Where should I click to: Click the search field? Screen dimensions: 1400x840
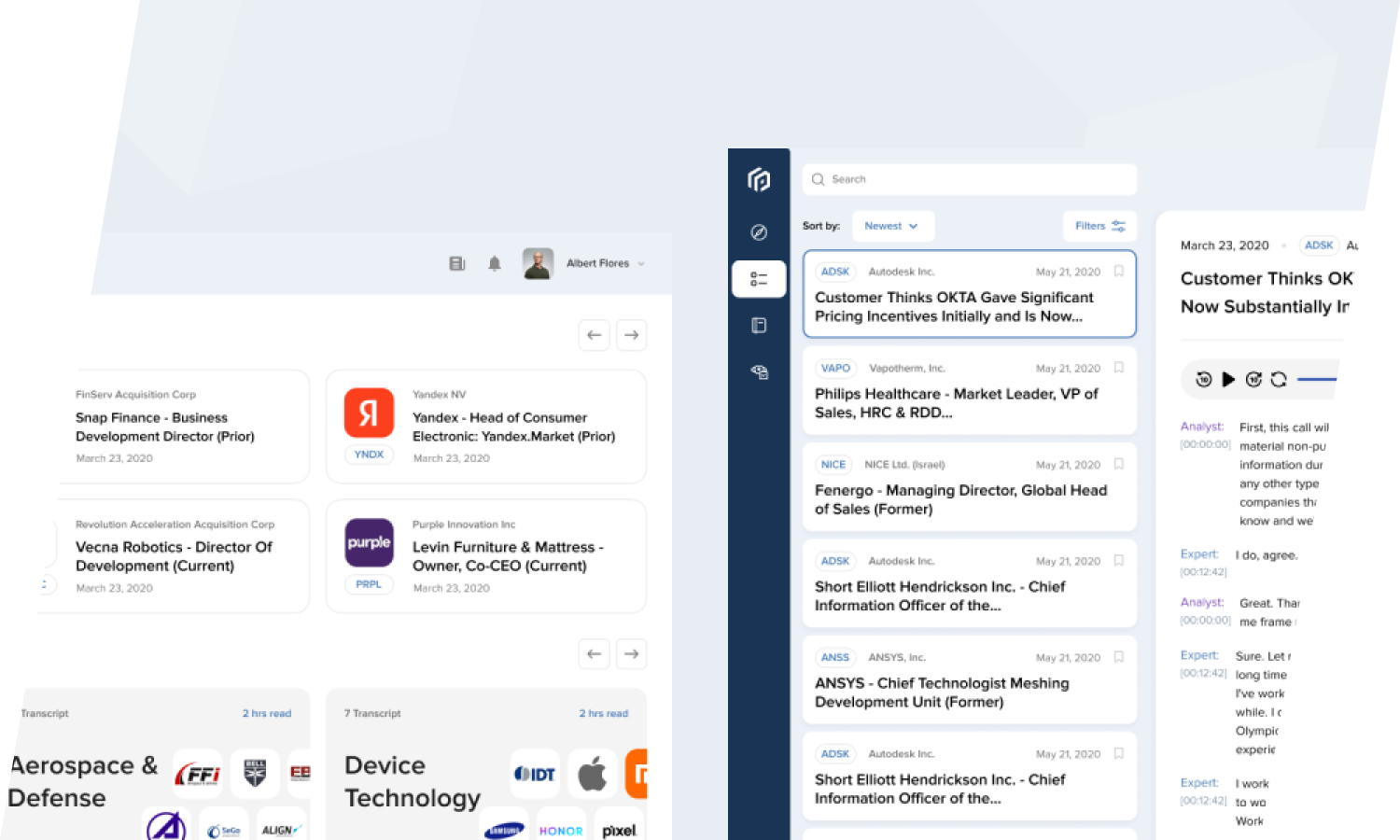click(970, 179)
